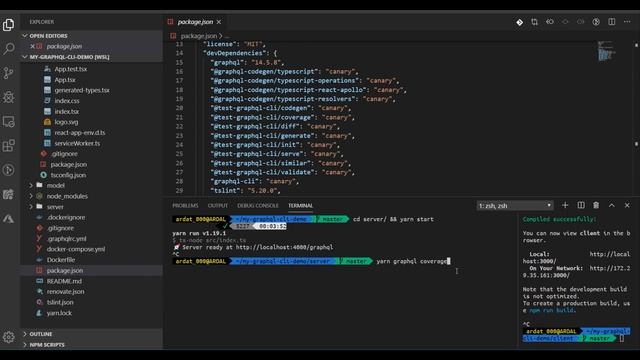Image resolution: width=640 pixels, height=360 pixels.
Task: Close the package.json editor tab
Action: (219, 22)
